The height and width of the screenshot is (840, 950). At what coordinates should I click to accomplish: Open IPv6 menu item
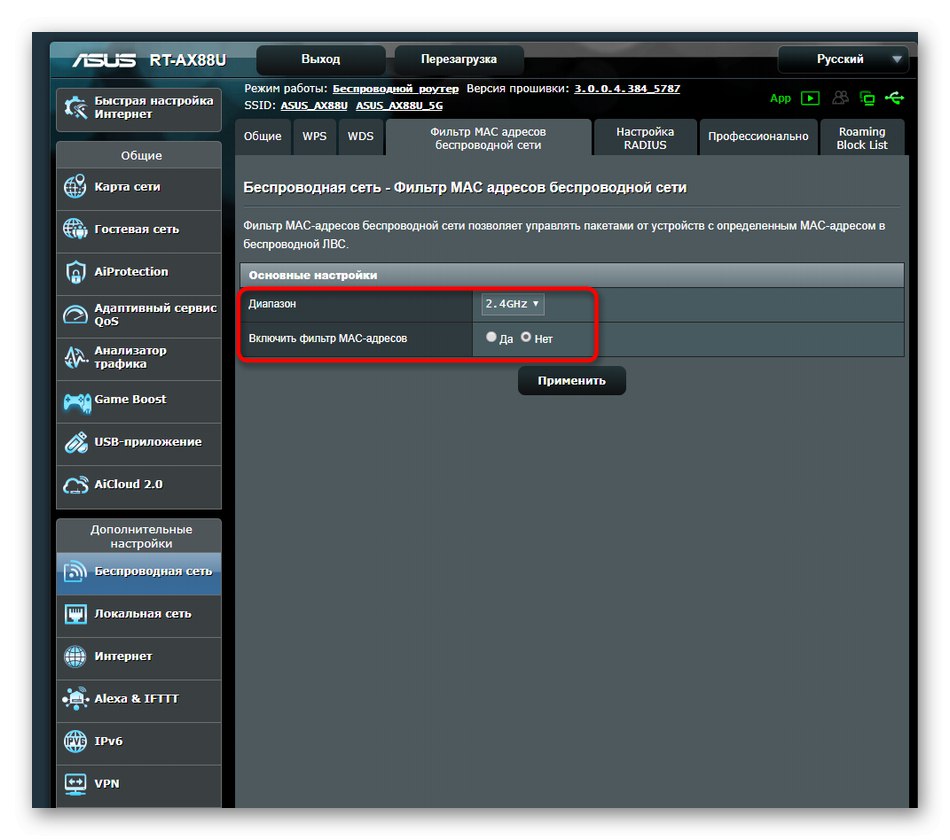(x=139, y=742)
